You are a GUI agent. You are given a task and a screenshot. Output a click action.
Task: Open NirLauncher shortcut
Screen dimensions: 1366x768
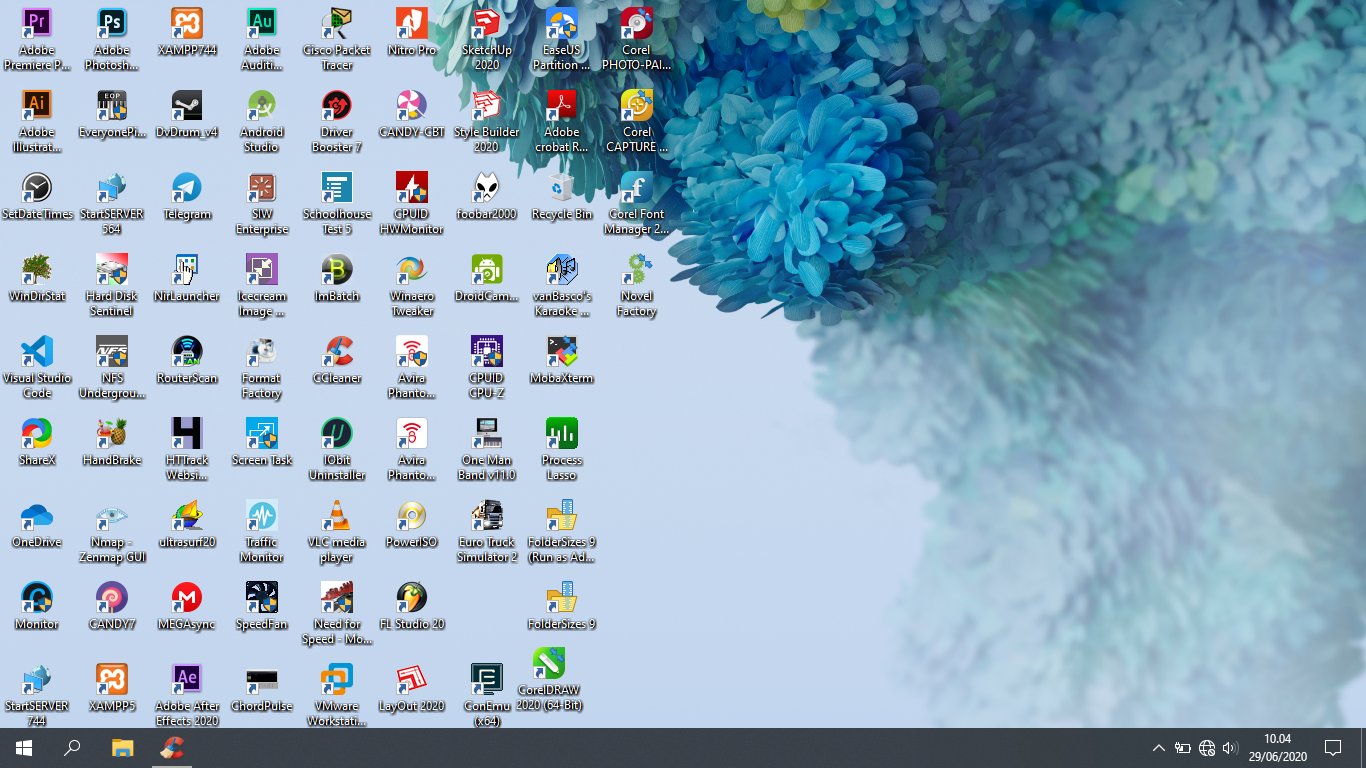(187, 278)
